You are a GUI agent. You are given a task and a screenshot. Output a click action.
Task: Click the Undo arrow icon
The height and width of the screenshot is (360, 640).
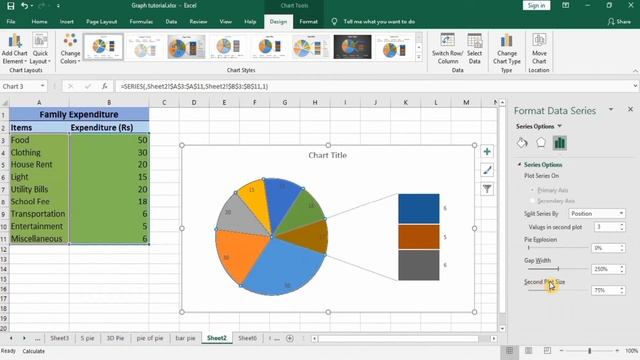[x=25, y=6]
